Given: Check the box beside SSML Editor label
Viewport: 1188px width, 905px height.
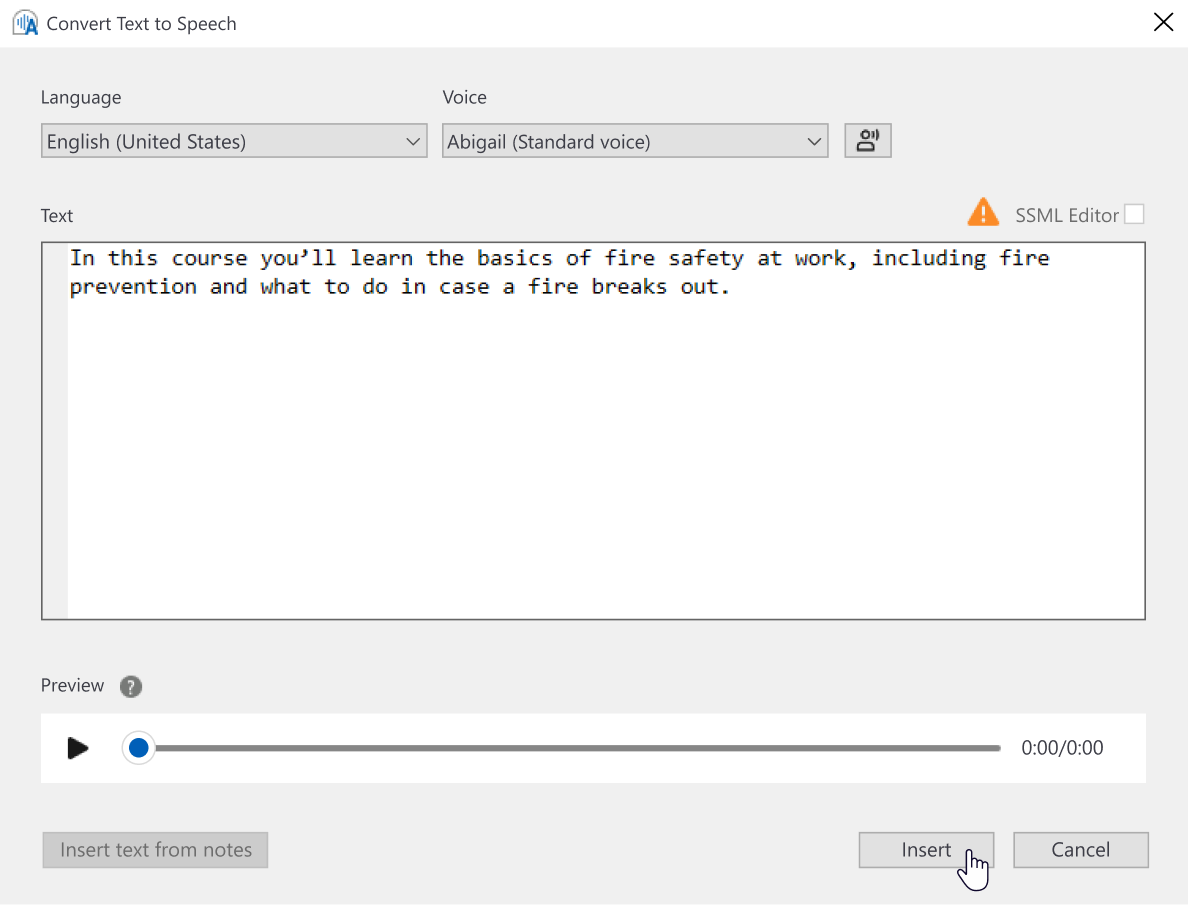Looking at the screenshot, I should [x=1135, y=213].
